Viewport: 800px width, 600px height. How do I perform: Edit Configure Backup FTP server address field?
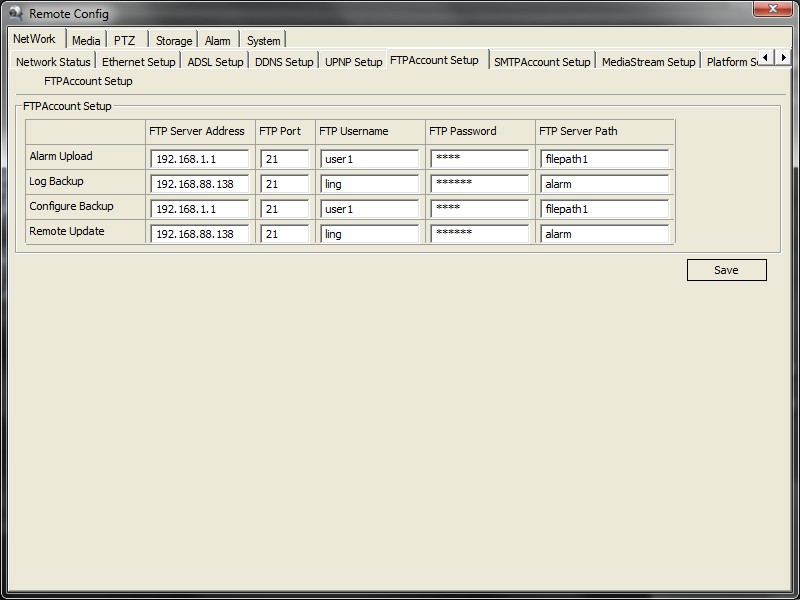(x=199, y=209)
